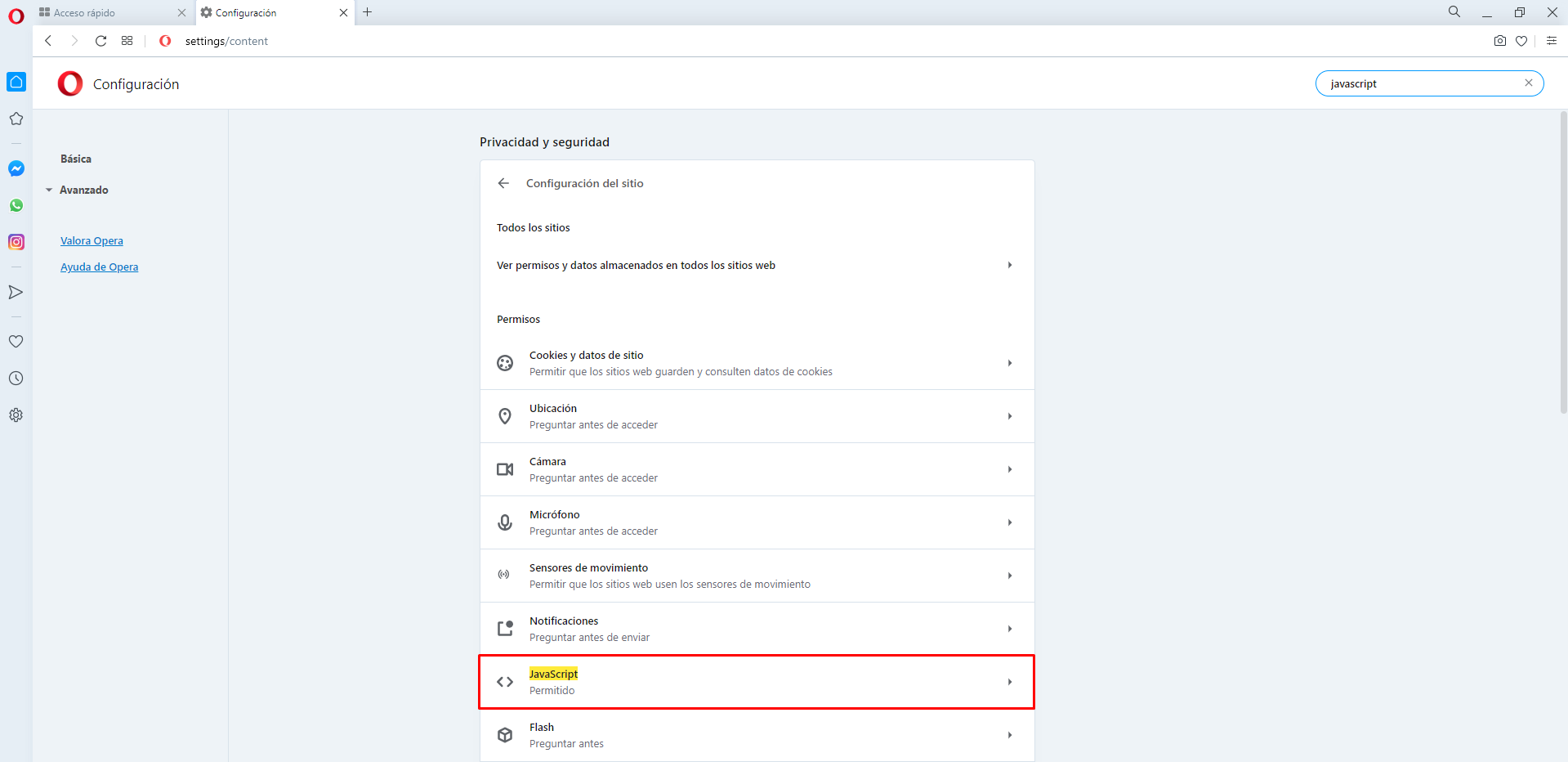The width and height of the screenshot is (1568, 762).
Task: Open the Home icon in sidebar
Action: point(16,82)
